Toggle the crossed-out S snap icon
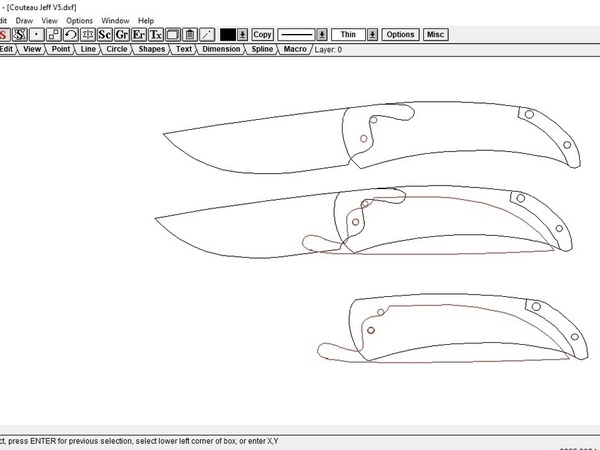Screen dimensions: 600x450 20,34
